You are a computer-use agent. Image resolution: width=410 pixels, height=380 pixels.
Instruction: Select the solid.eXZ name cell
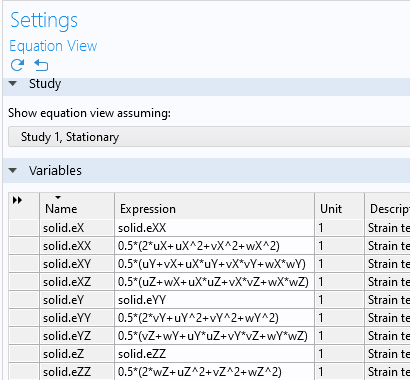pyautogui.click(x=77, y=282)
